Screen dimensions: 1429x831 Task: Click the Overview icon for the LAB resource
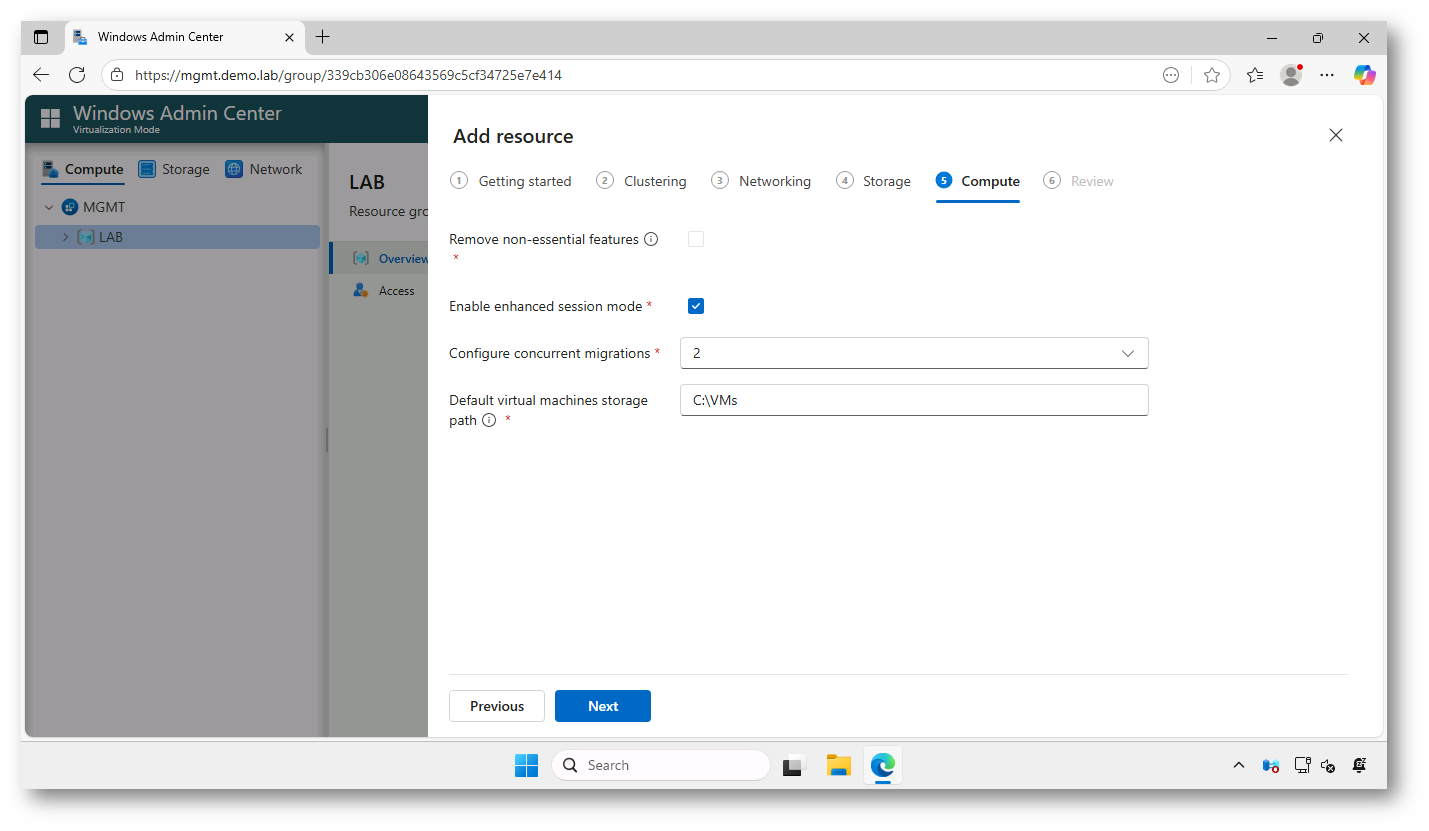coord(361,258)
